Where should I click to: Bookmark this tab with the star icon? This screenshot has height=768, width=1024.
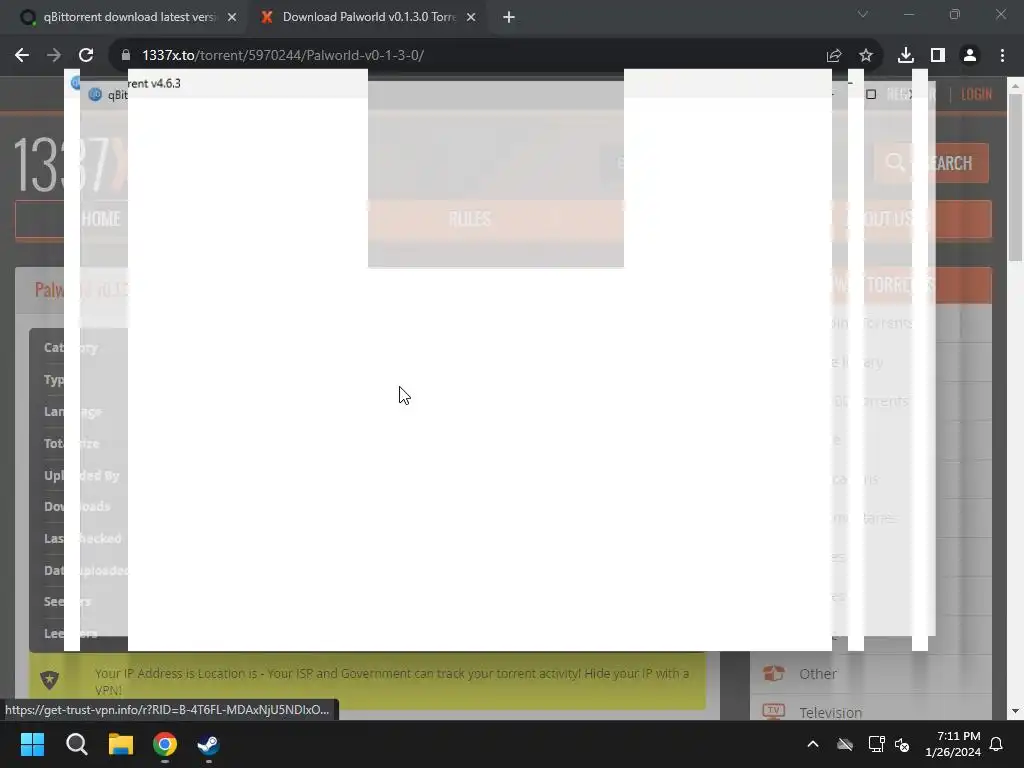[866, 56]
